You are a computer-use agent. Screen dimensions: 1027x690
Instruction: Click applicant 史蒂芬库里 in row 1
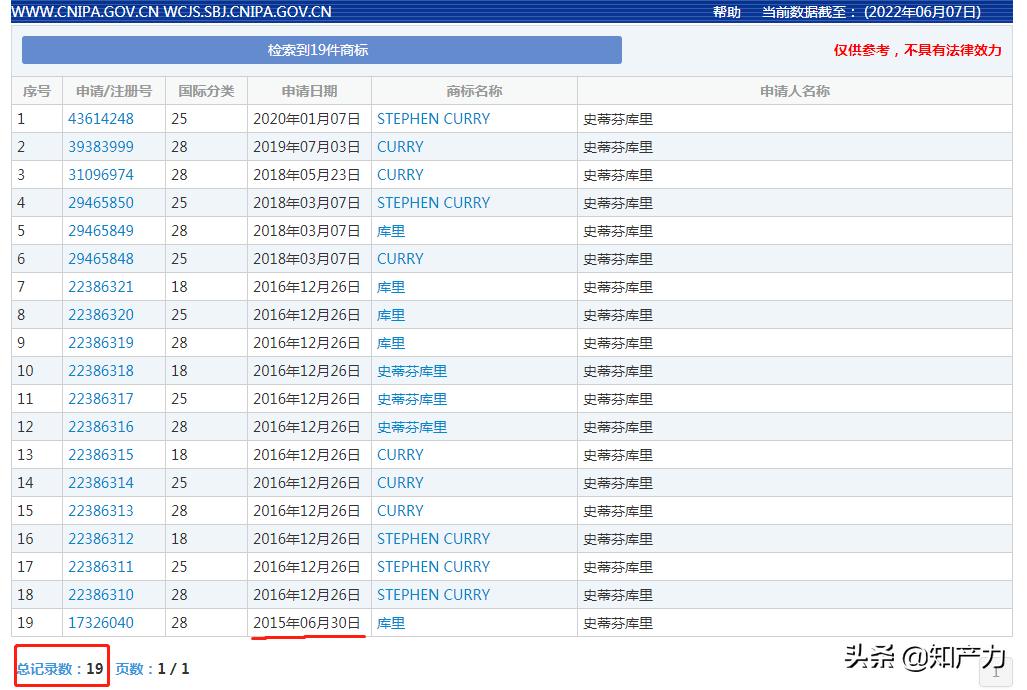618,119
